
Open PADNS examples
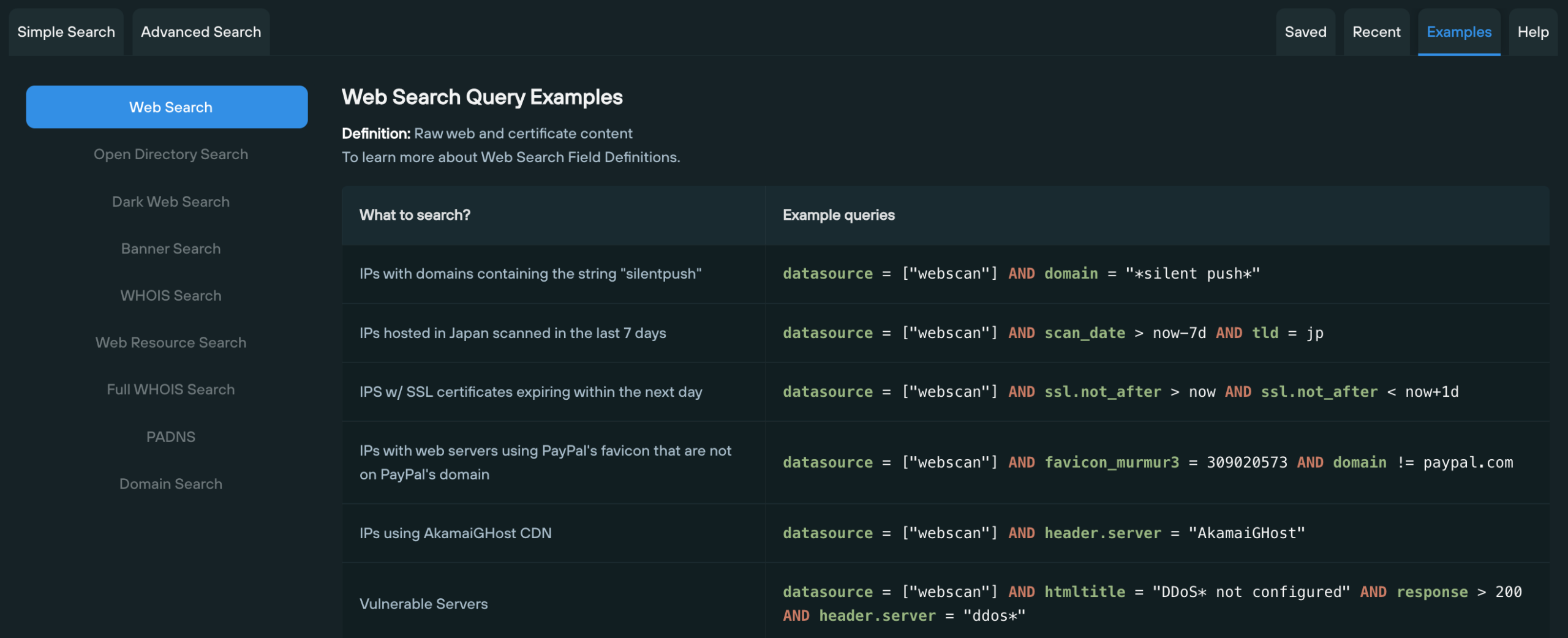coord(171,437)
